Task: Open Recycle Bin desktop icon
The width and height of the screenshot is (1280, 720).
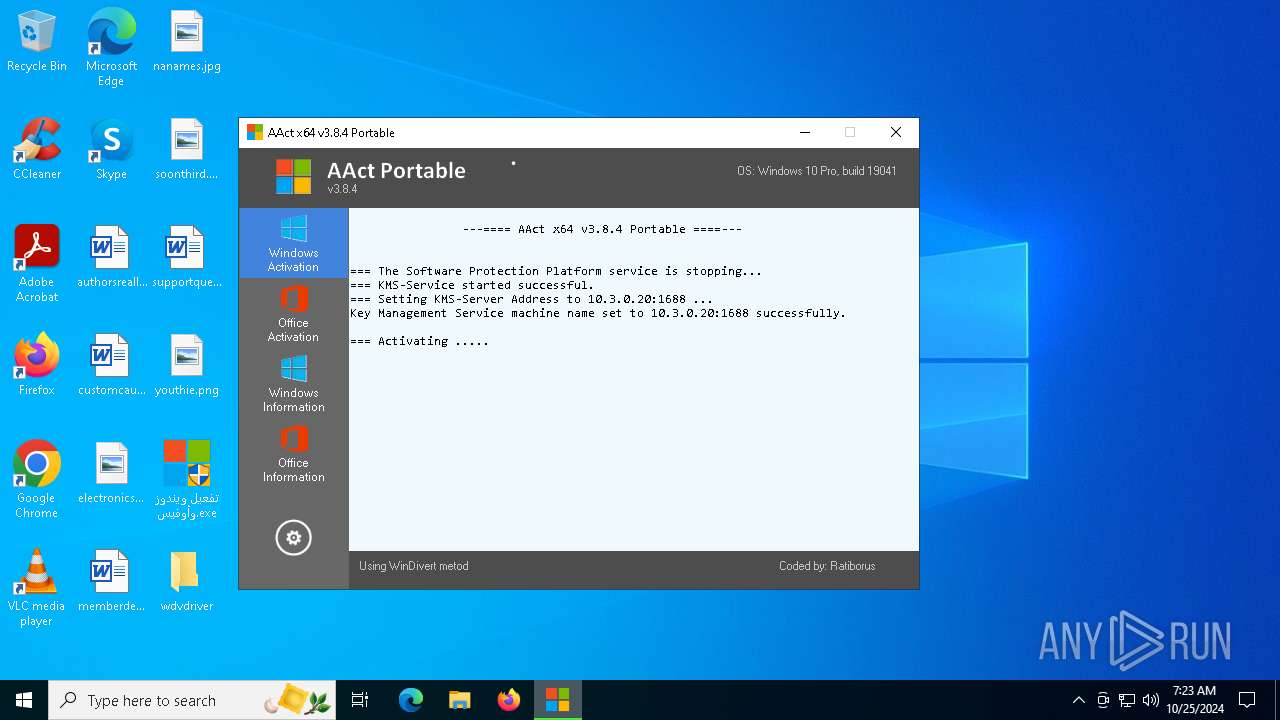Action: tap(37, 42)
